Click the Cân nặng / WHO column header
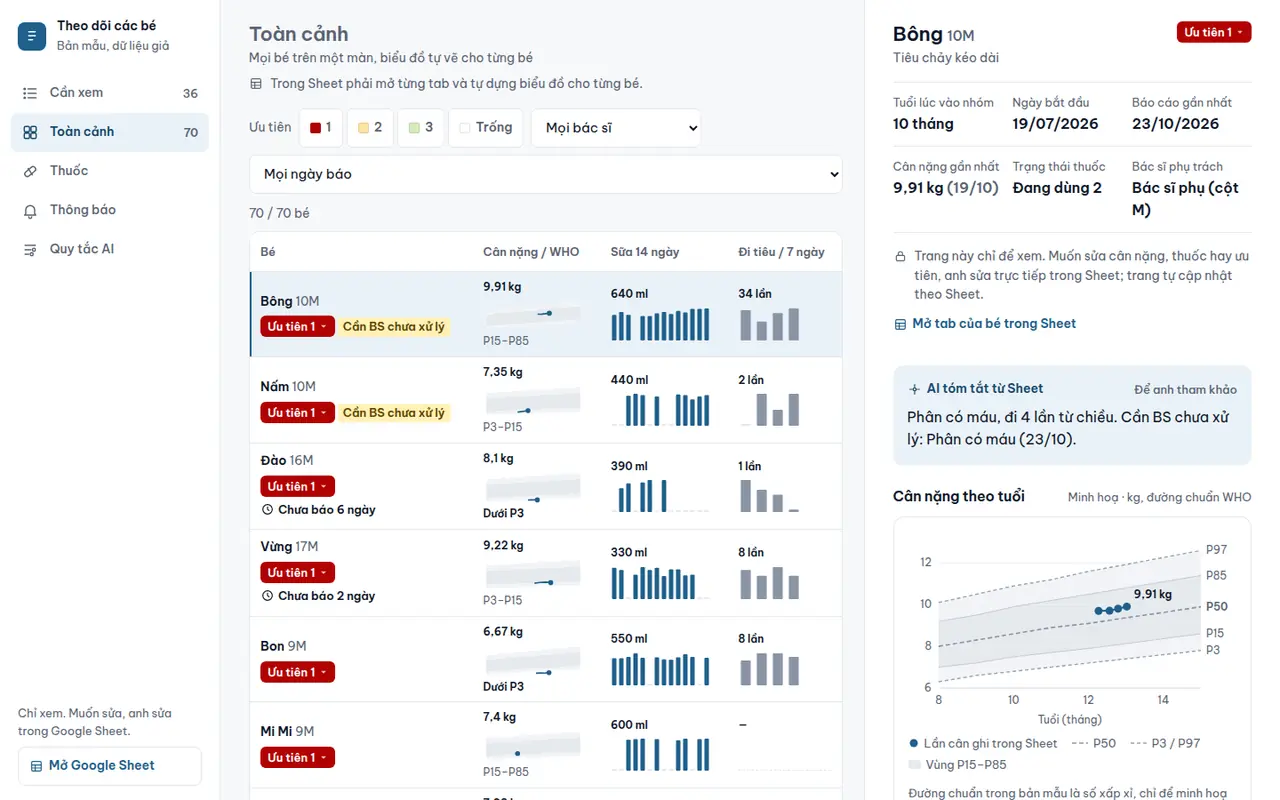 (x=531, y=252)
